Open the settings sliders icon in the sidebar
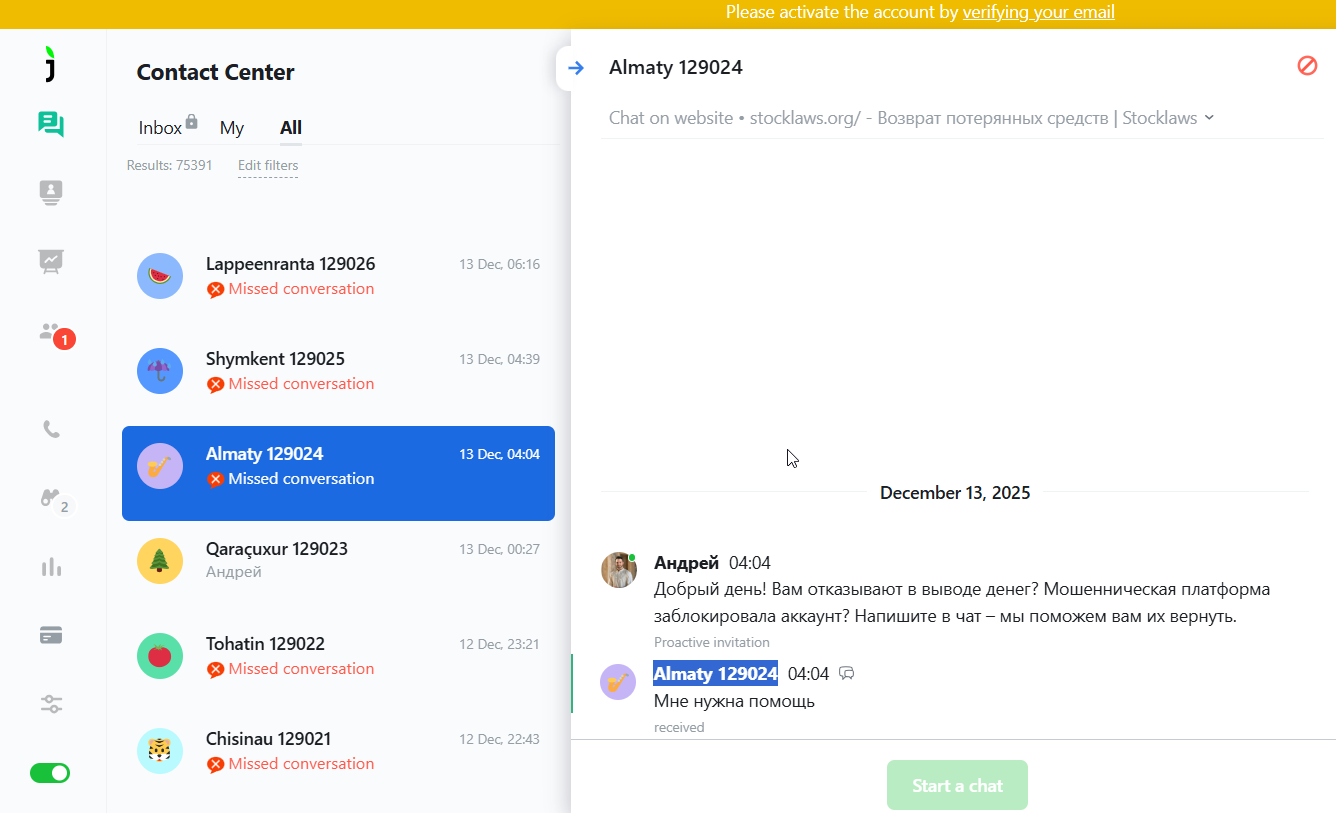The image size is (1336, 813). tap(51, 704)
